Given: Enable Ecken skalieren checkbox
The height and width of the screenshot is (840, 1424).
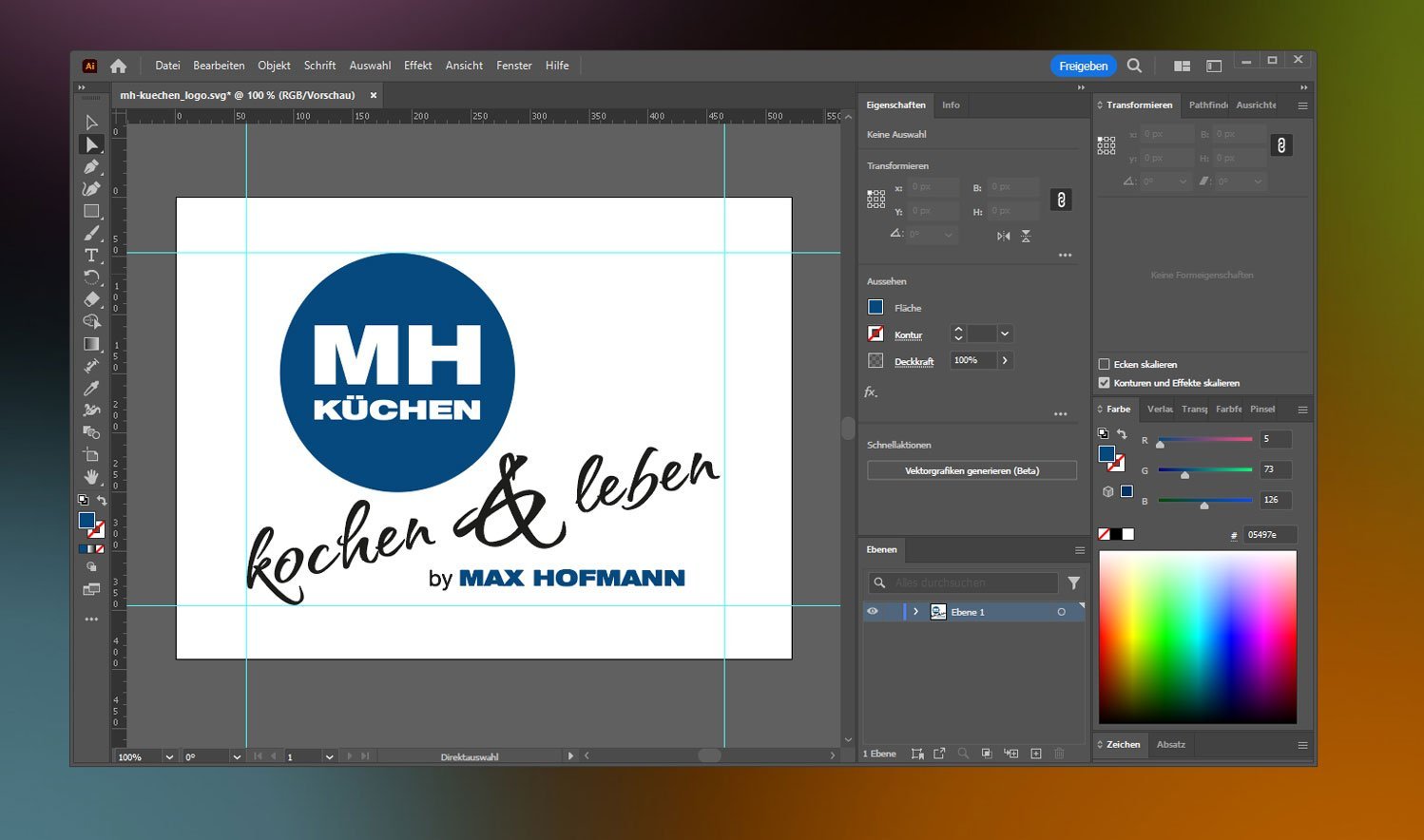Looking at the screenshot, I should click(x=1104, y=364).
